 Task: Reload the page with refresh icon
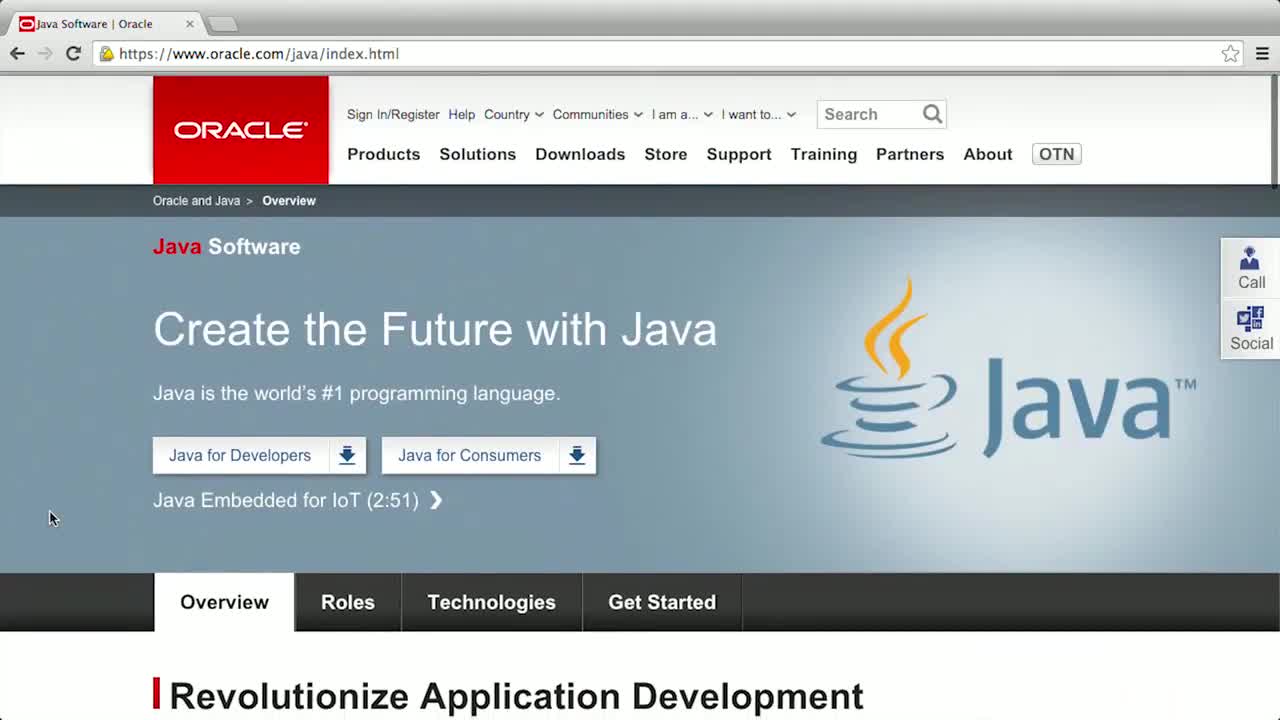point(73,53)
